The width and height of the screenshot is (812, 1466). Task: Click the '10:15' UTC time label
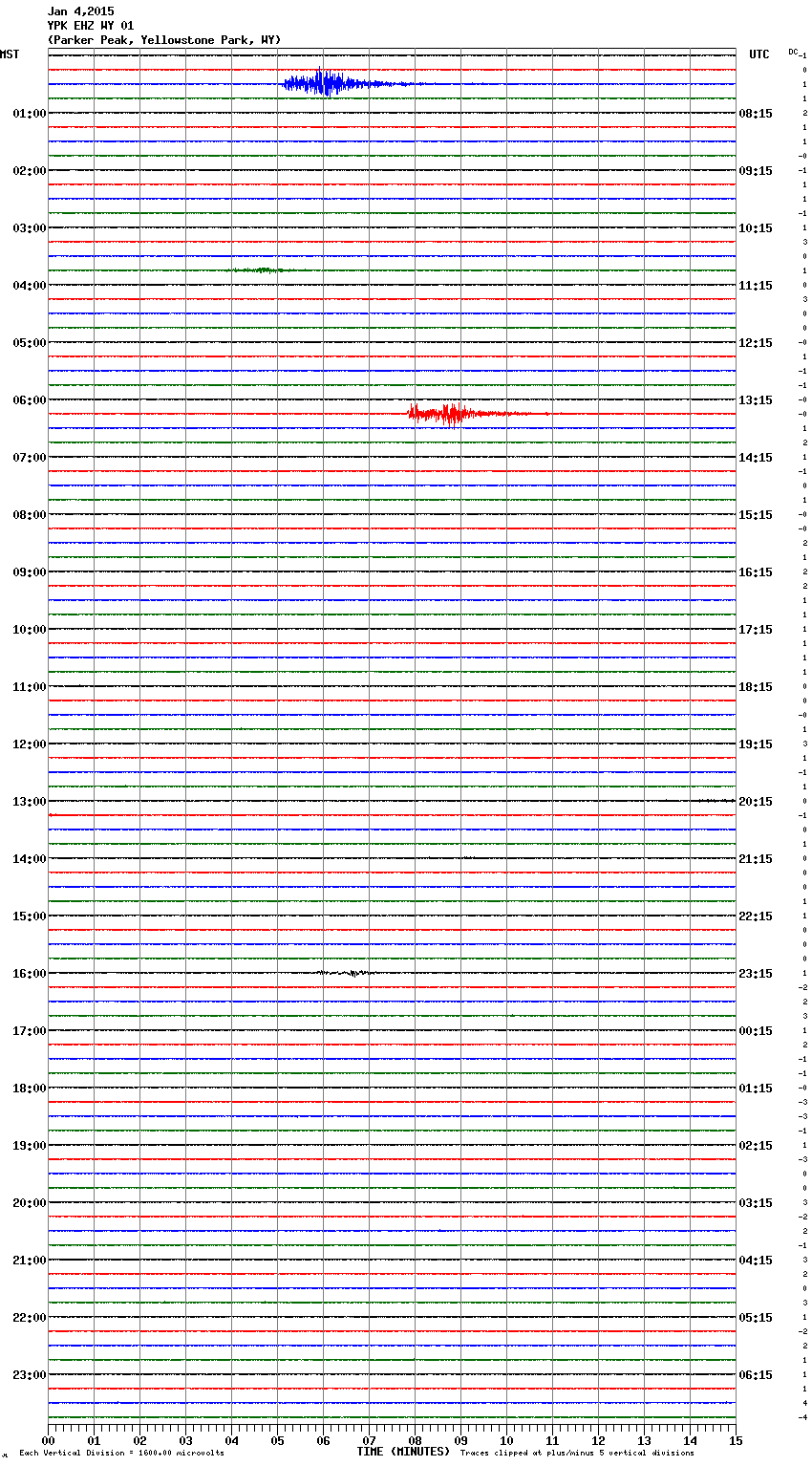pyautogui.click(x=756, y=228)
